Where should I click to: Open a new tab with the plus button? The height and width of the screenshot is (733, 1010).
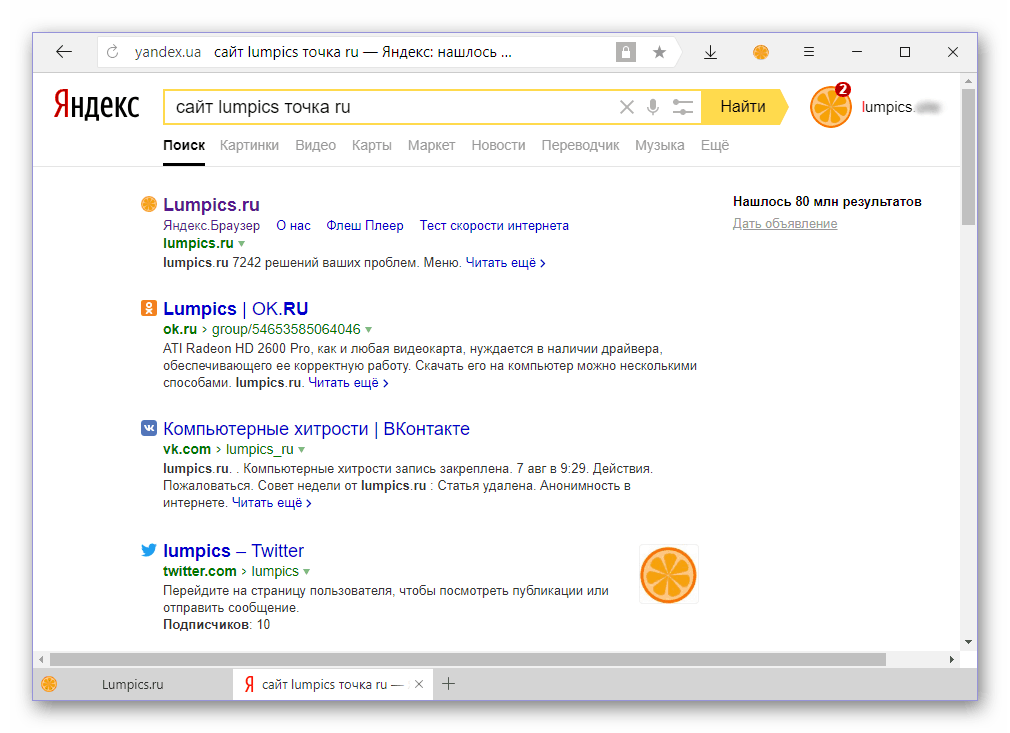point(449,684)
